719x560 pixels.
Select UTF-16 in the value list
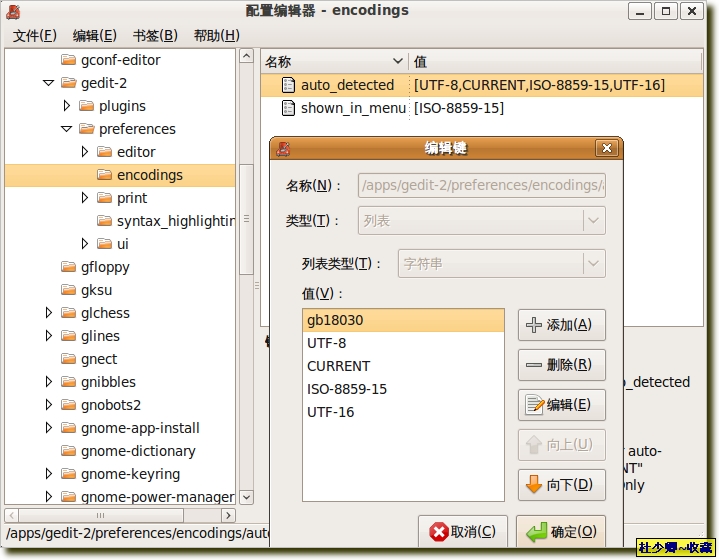403,412
